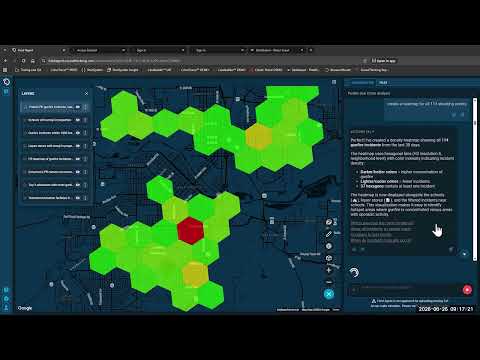Switch to the fifth browser tab
The width and height of the screenshot is (480, 360).
coord(276,50)
